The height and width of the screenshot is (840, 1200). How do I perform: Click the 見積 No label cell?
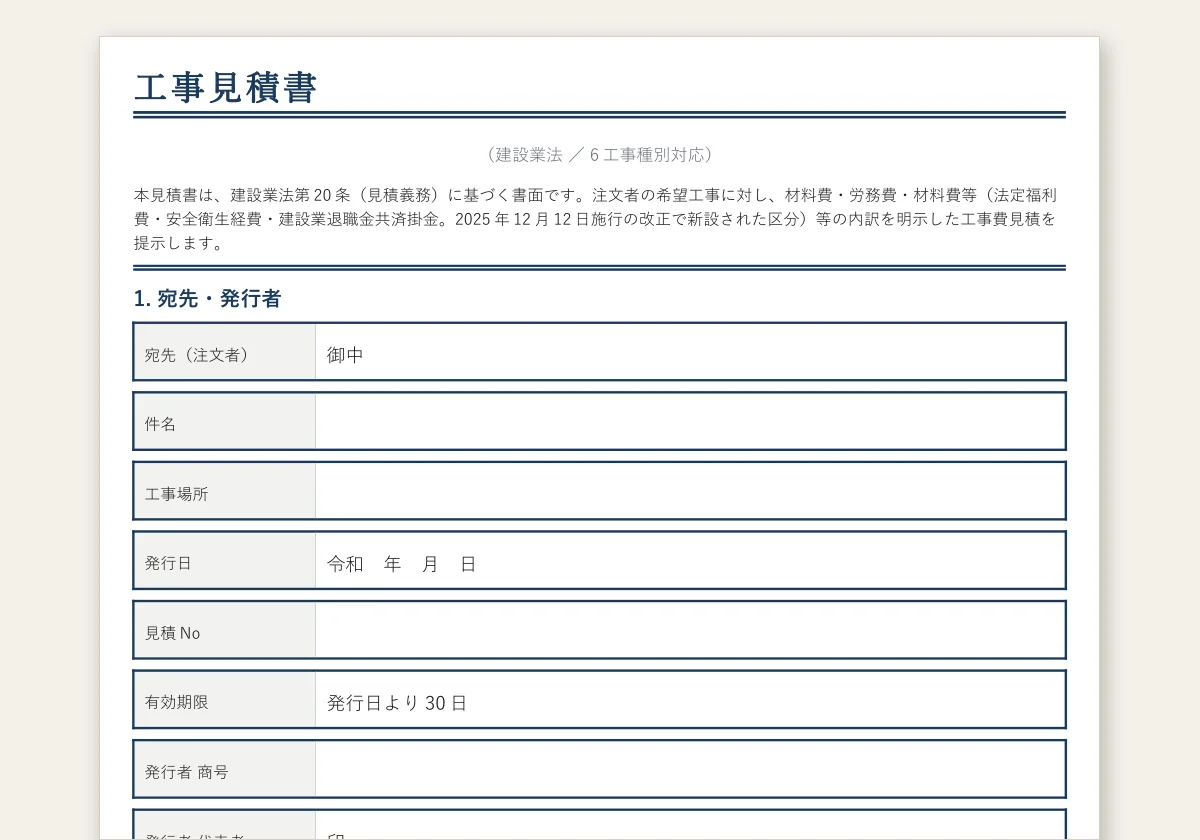(x=225, y=630)
